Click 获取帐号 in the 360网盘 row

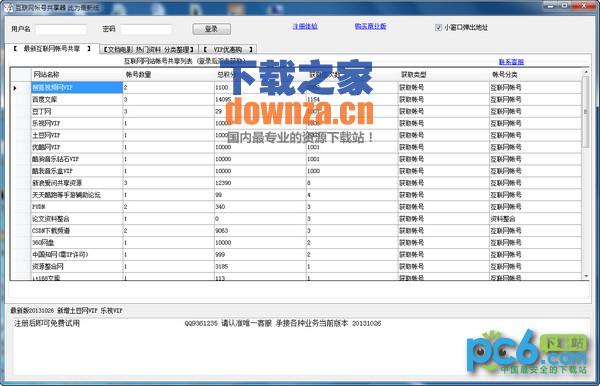pos(444,243)
